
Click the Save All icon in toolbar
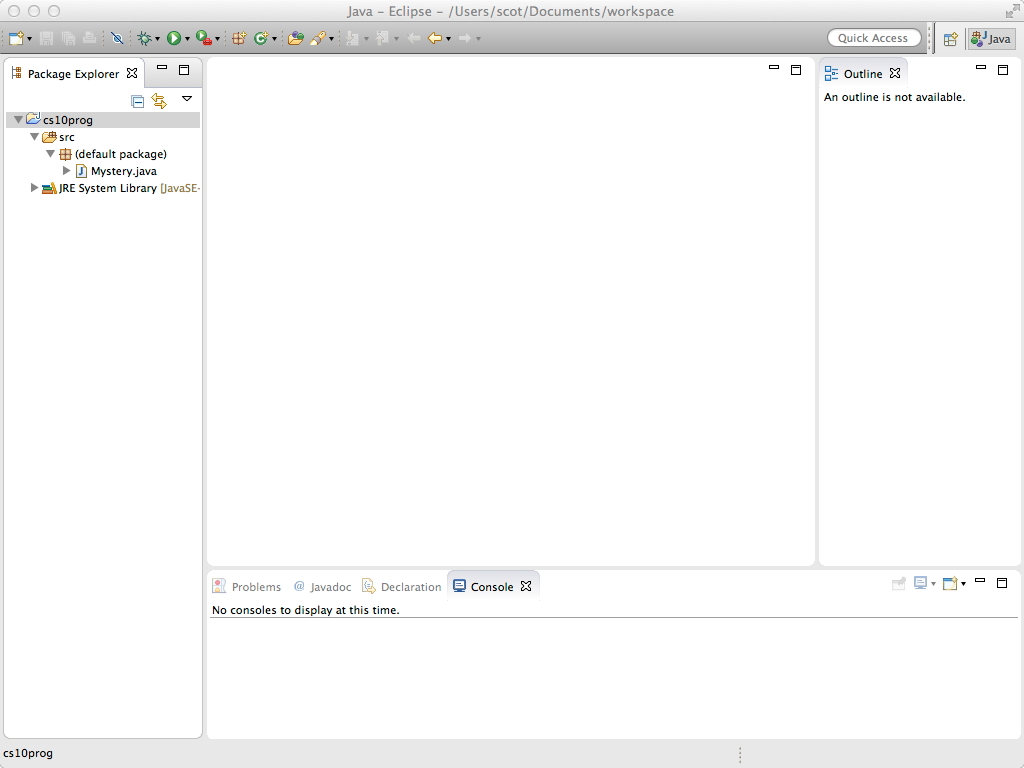[68, 39]
